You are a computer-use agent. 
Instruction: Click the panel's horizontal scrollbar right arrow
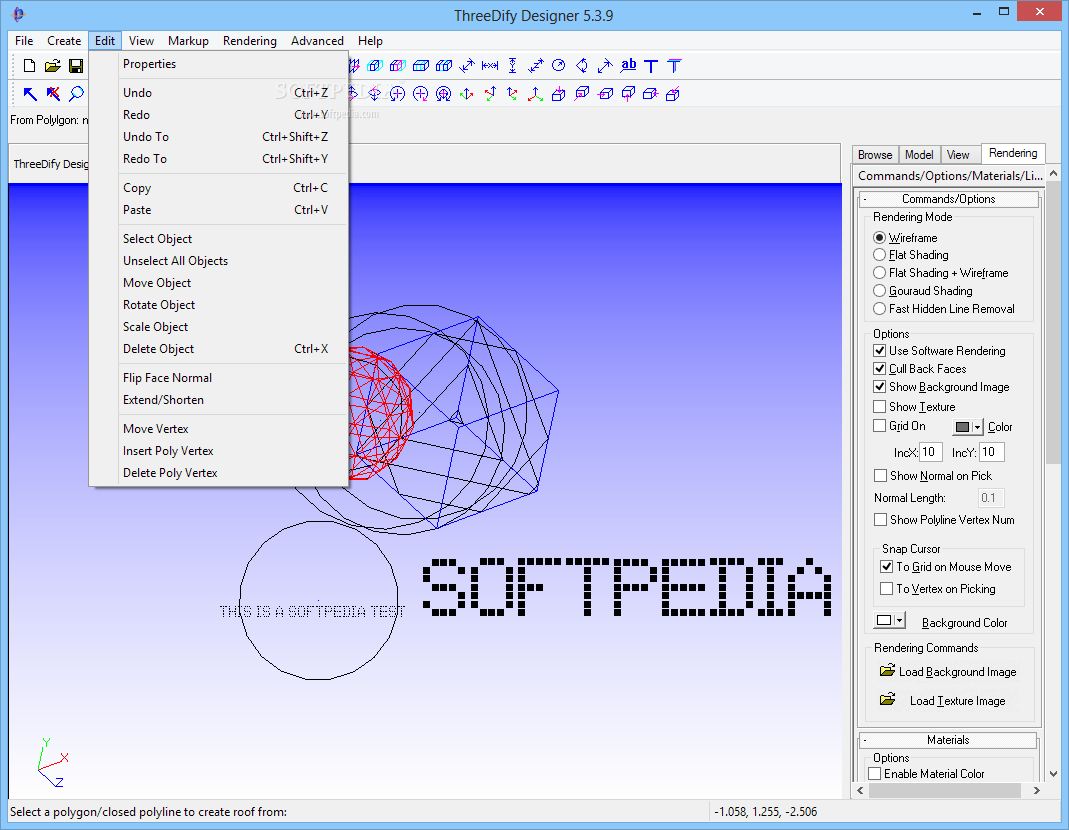(x=1036, y=790)
